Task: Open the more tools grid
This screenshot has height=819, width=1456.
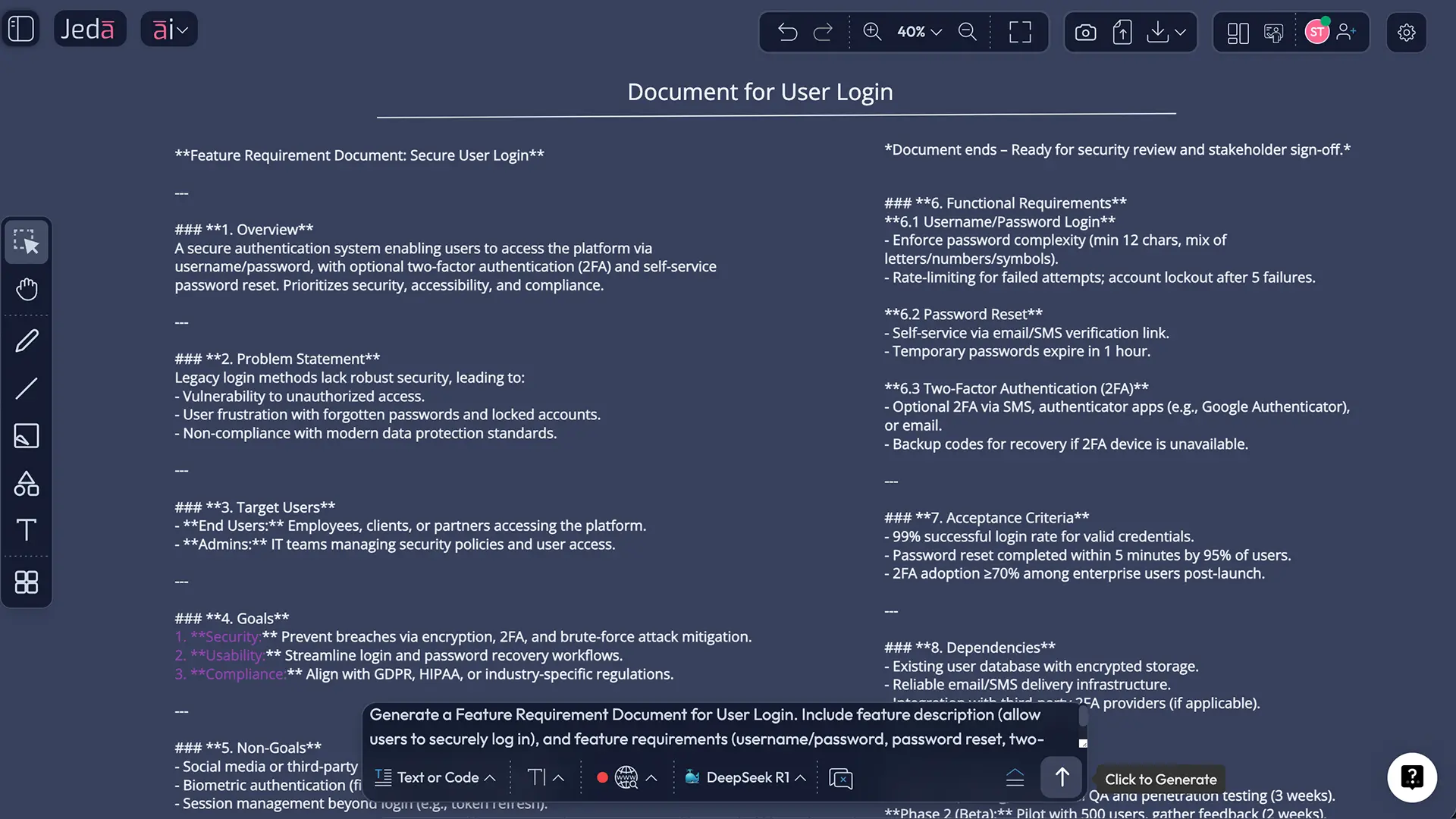Action: coord(27,582)
